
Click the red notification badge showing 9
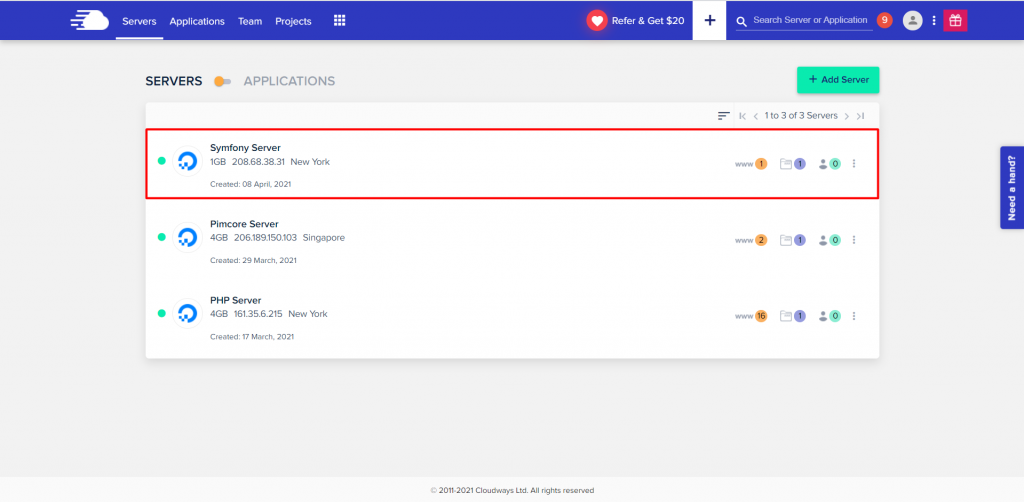(884, 20)
